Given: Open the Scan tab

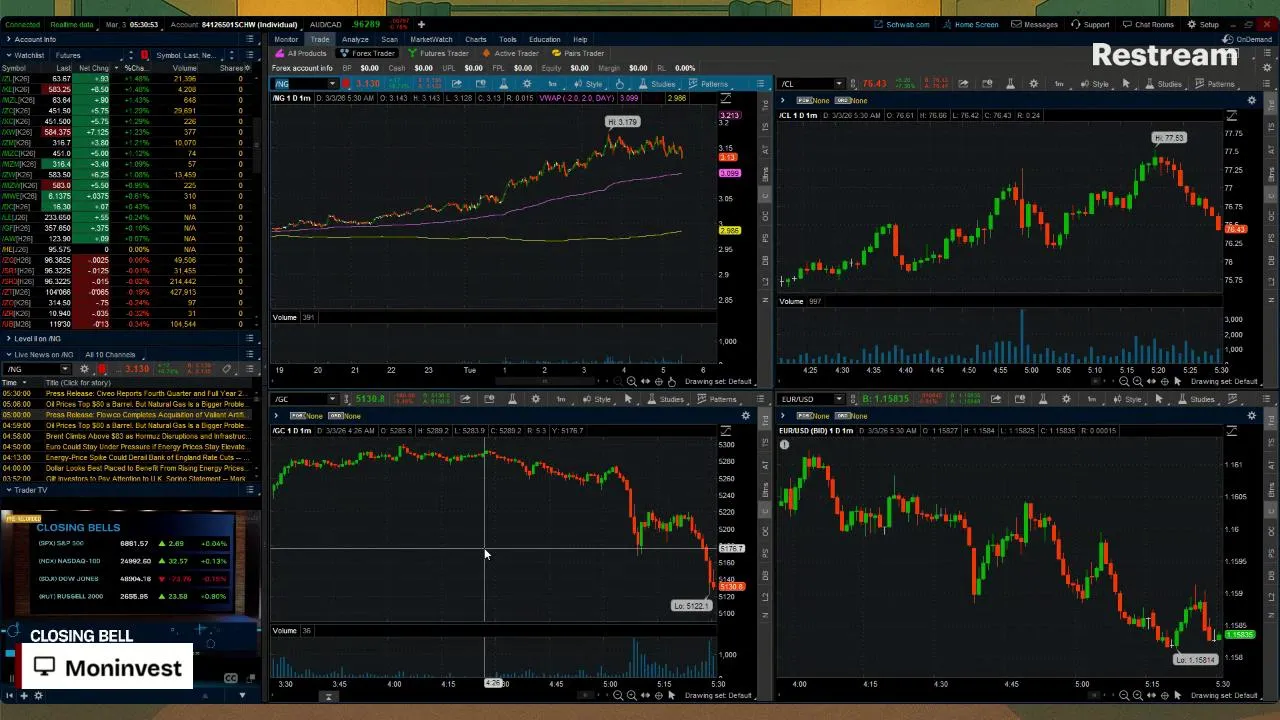Looking at the screenshot, I should click(389, 39).
